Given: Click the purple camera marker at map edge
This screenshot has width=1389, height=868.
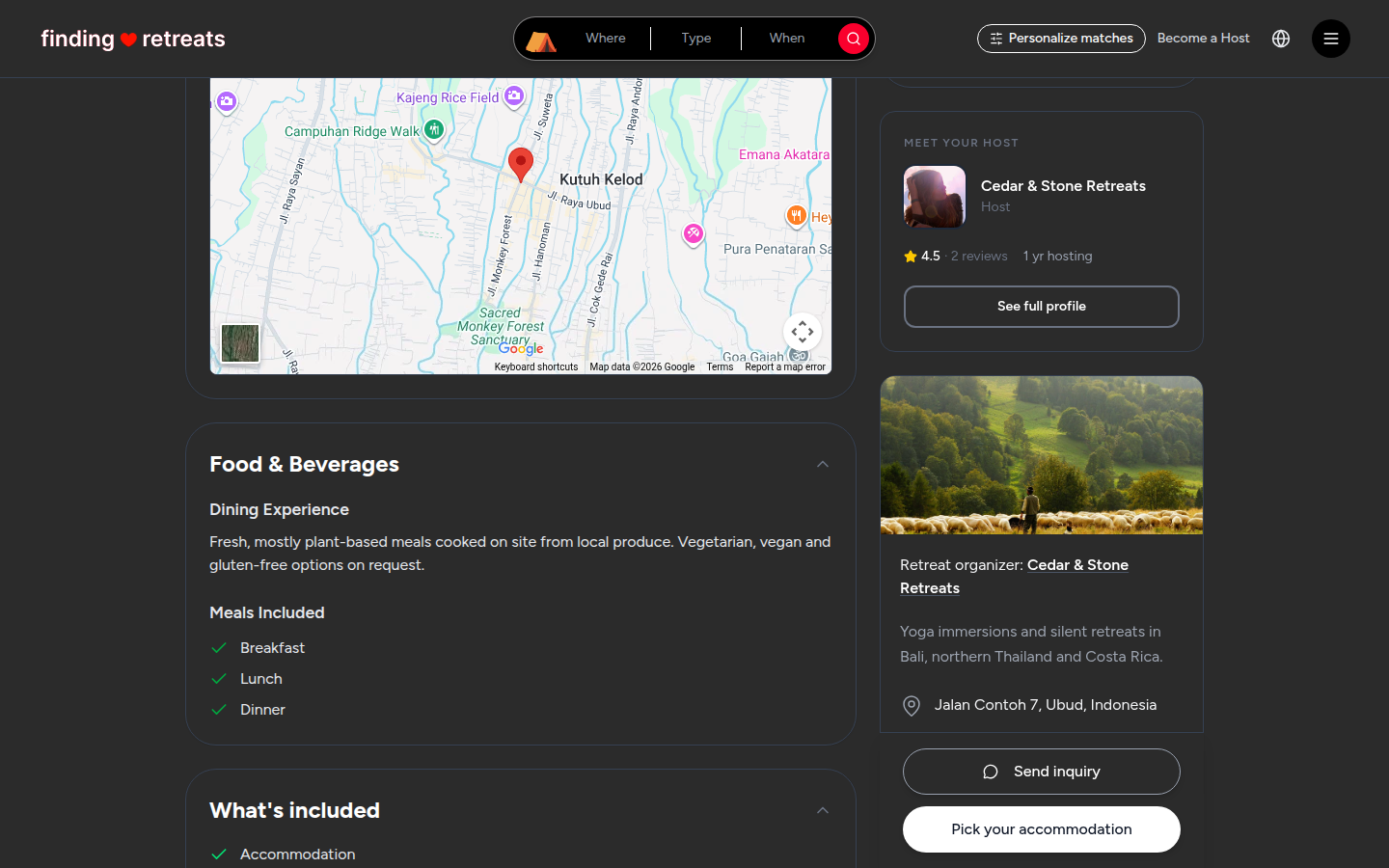Looking at the screenshot, I should 227,101.
